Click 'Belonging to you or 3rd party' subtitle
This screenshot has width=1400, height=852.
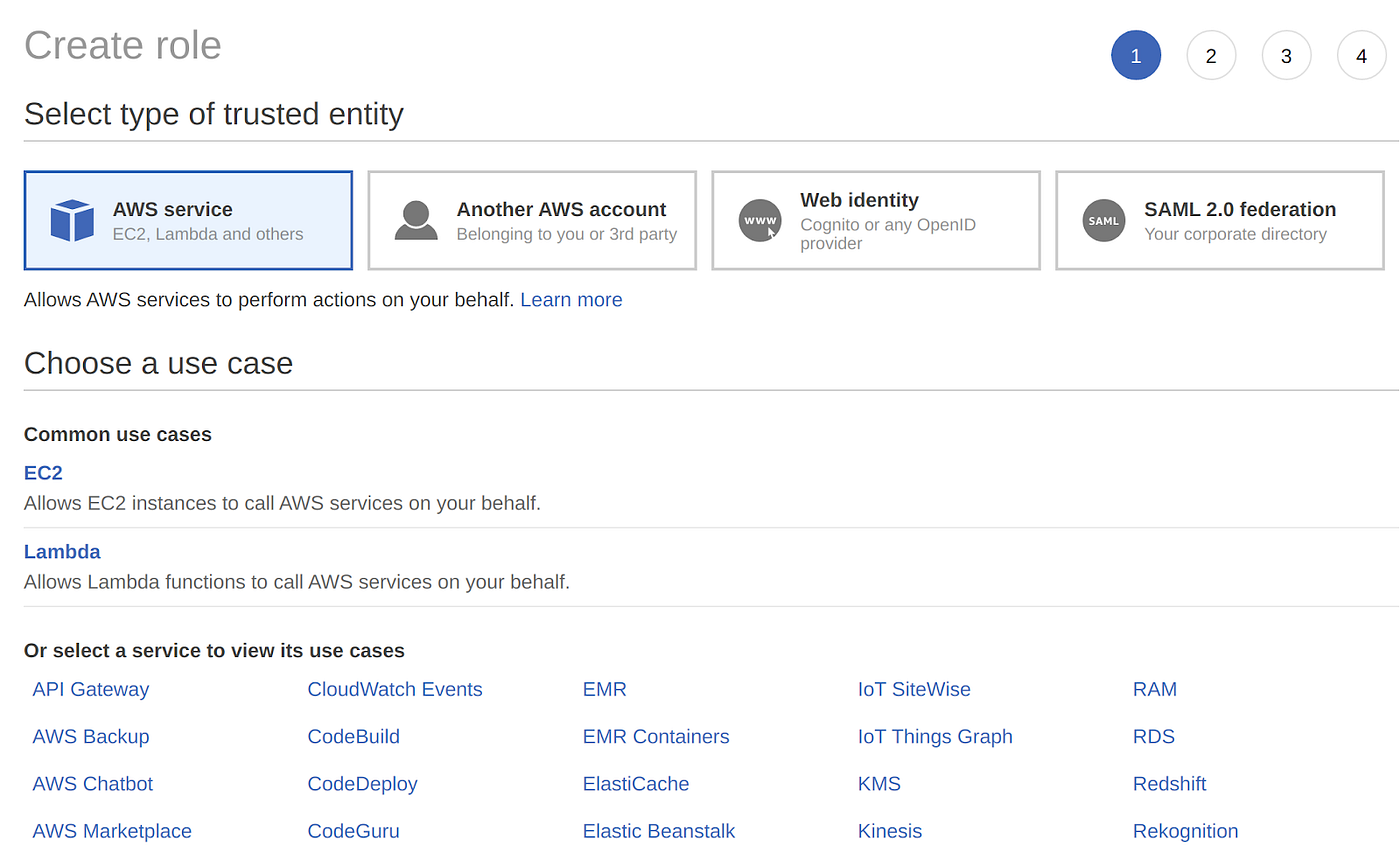(x=567, y=234)
